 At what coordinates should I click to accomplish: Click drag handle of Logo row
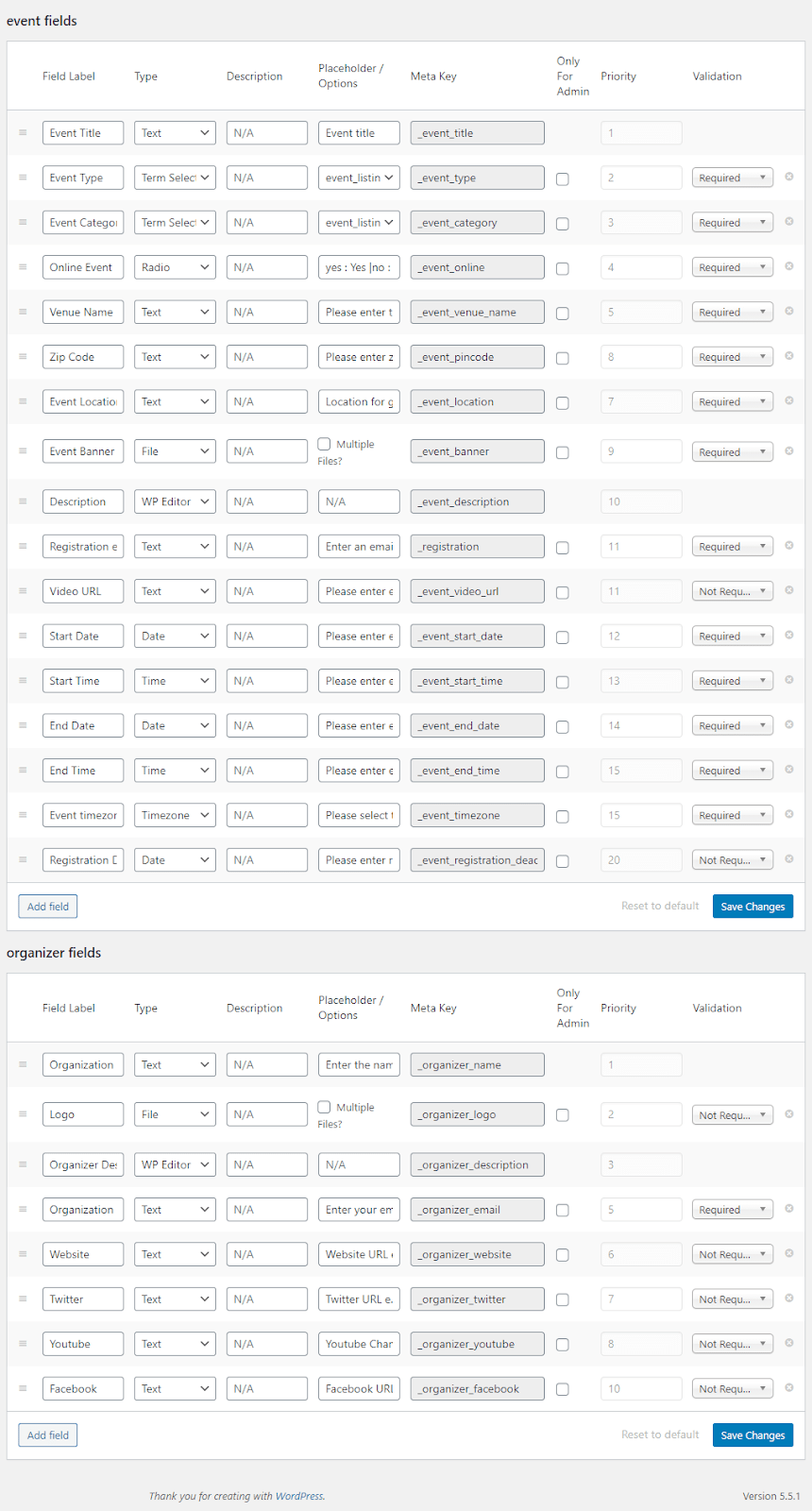(x=23, y=1114)
